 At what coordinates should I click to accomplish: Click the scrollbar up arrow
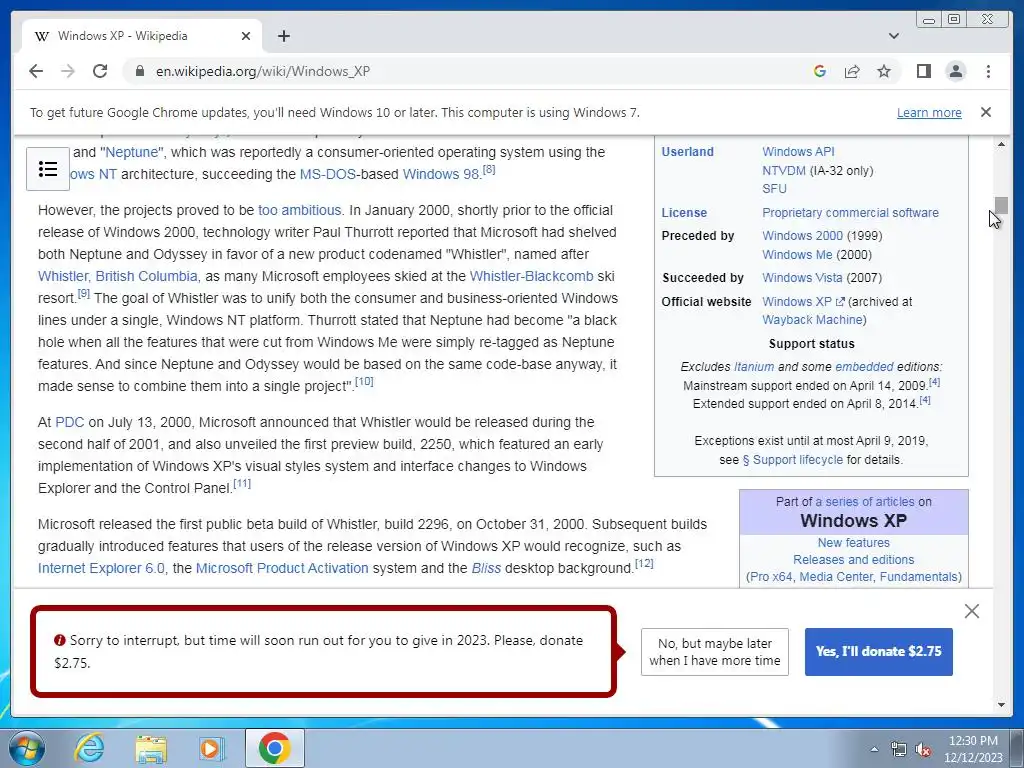point(1001,144)
